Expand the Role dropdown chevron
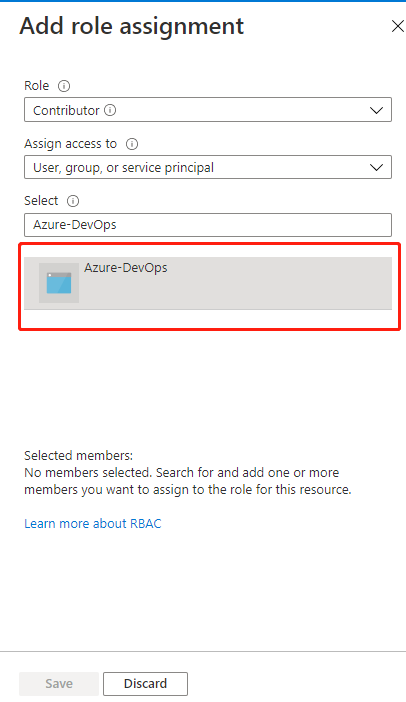Image resolution: width=406 pixels, height=702 pixels. pyautogui.click(x=376, y=110)
